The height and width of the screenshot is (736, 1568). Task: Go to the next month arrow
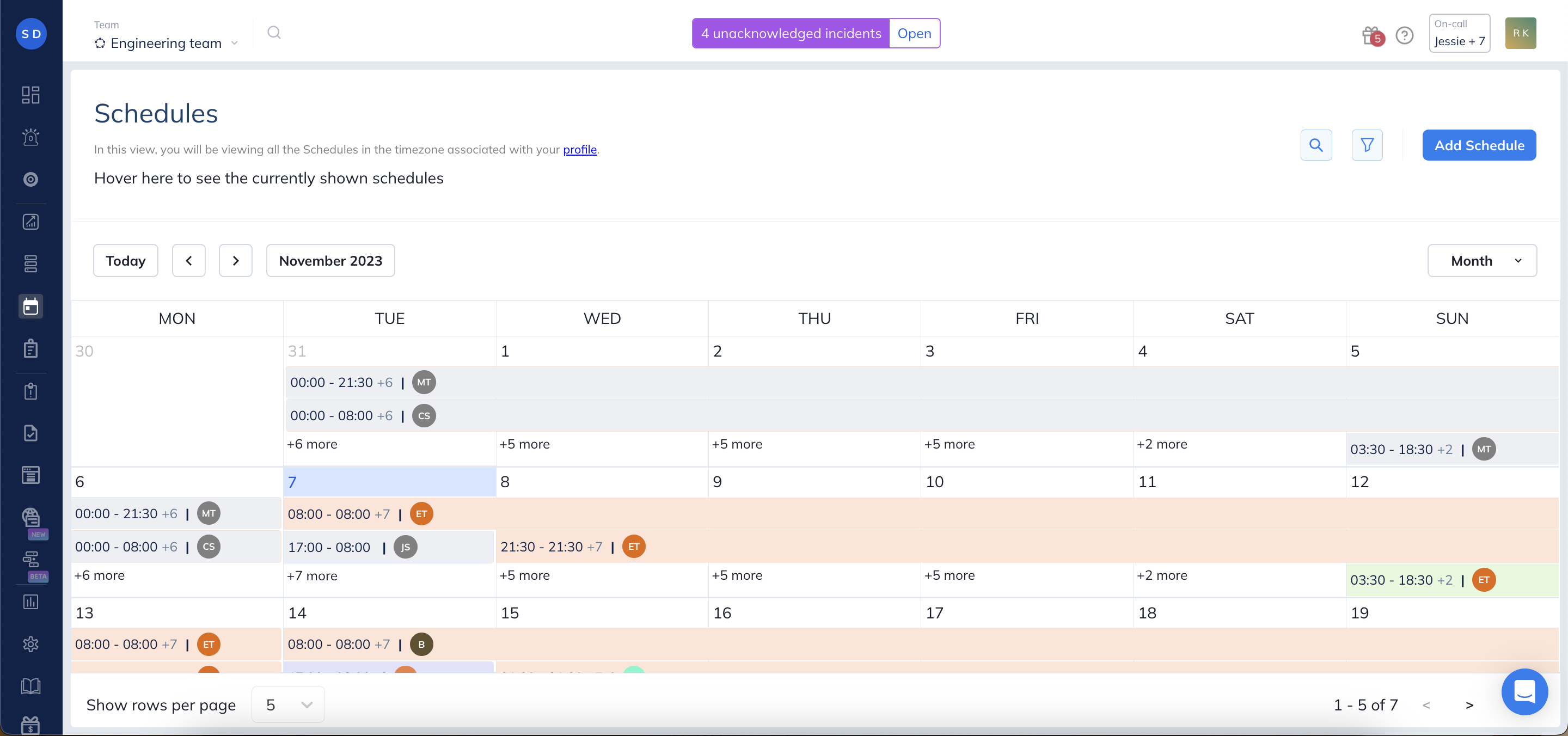pos(236,261)
